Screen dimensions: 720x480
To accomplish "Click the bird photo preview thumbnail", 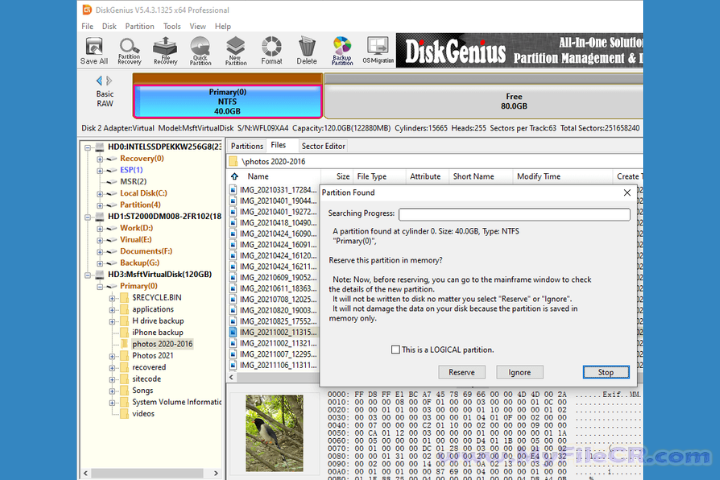I will tap(274, 433).
